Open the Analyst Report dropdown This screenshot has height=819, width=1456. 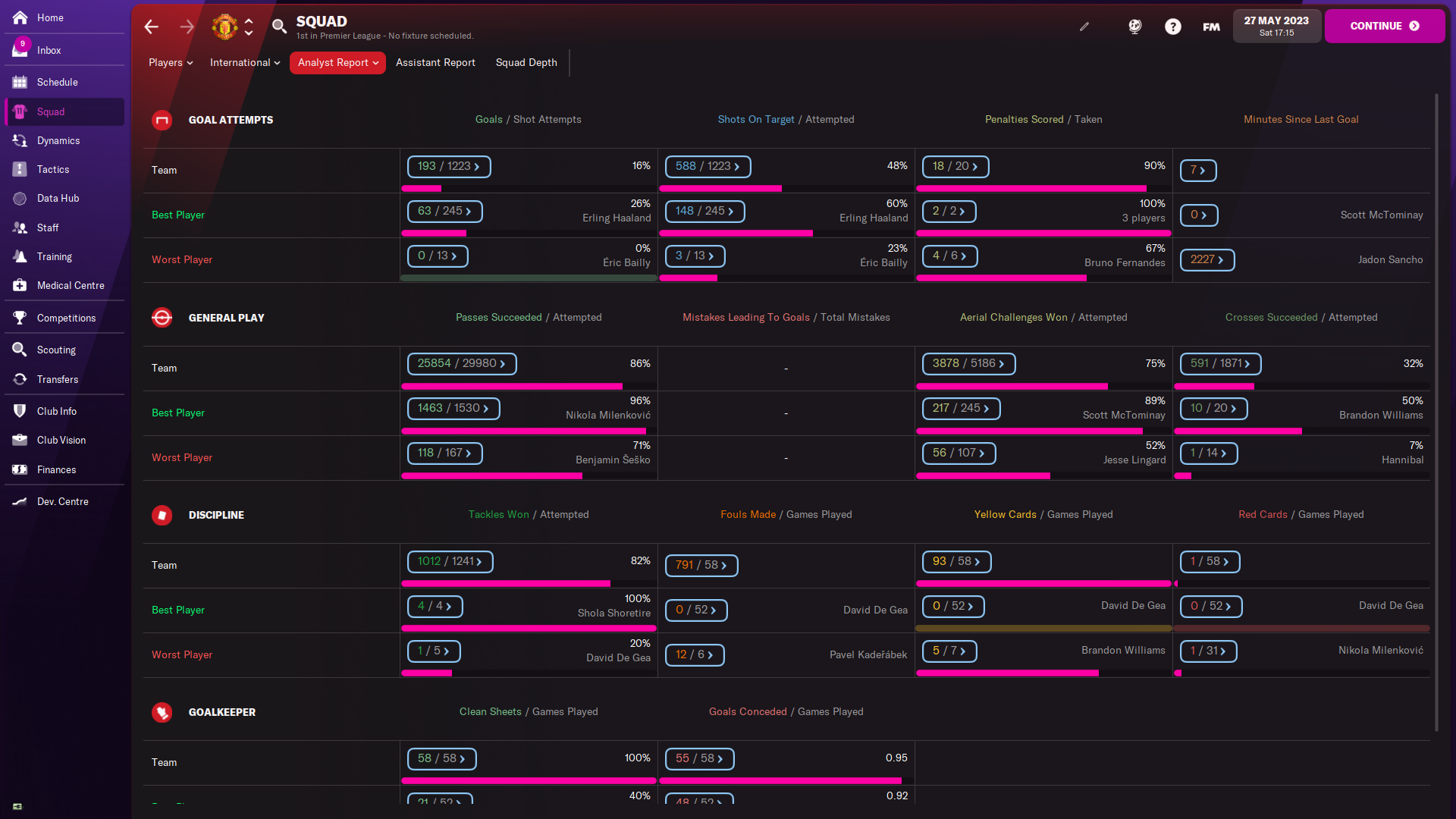click(337, 62)
